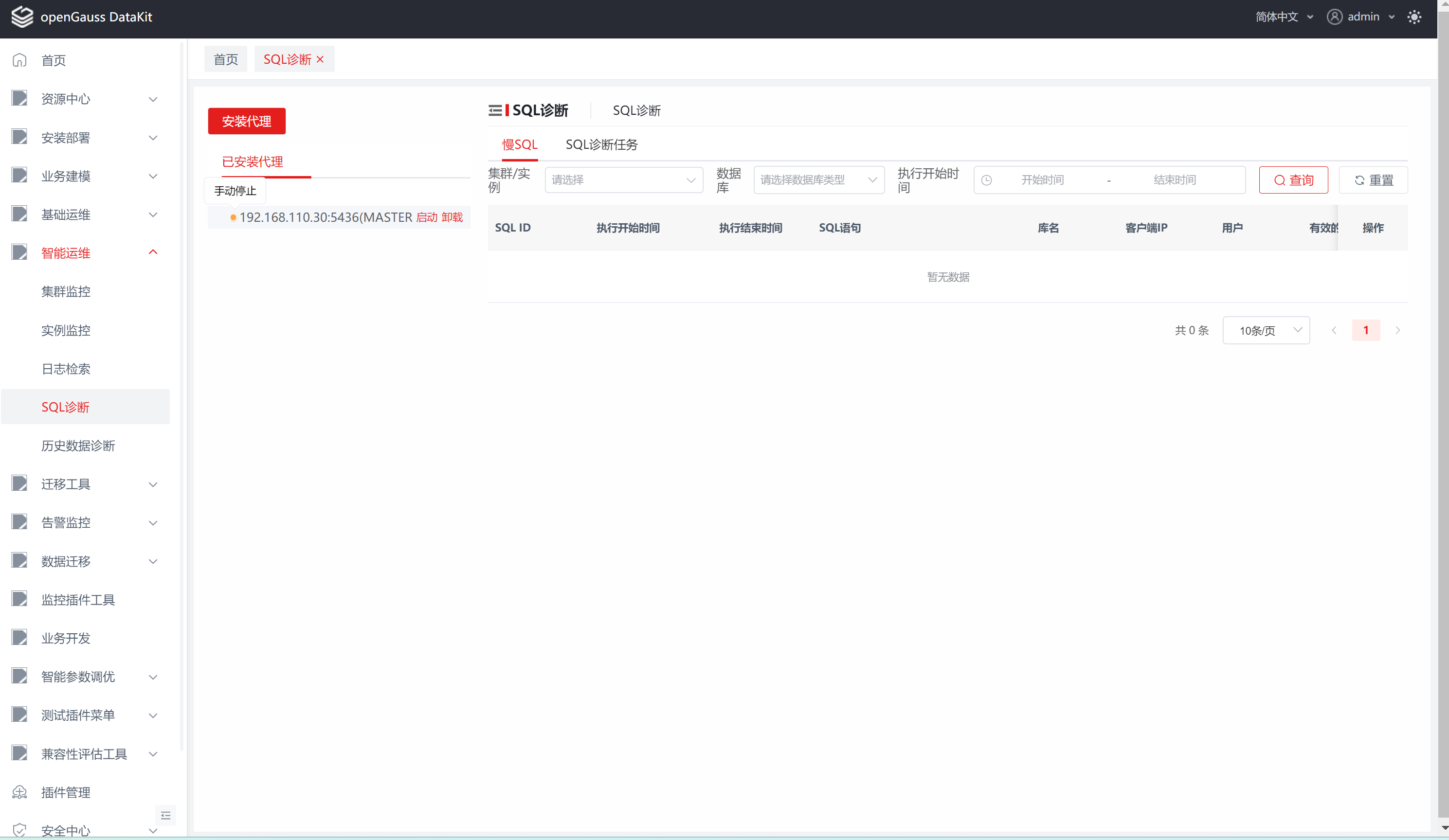Screen dimensions: 1449x840
Task: Click the plugin management icon (插件管理)
Action: [x=19, y=792]
